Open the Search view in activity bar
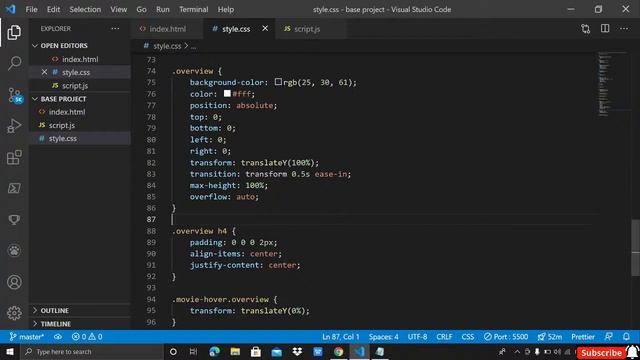640x360 pixels. point(14,63)
